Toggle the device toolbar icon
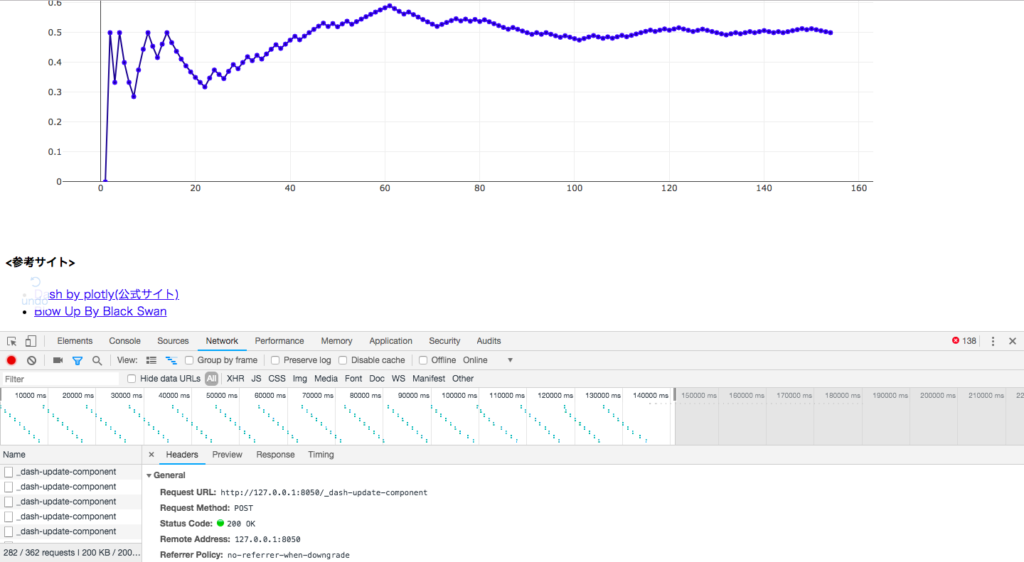The height and width of the screenshot is (562, 1024). (x=30, y=341)
